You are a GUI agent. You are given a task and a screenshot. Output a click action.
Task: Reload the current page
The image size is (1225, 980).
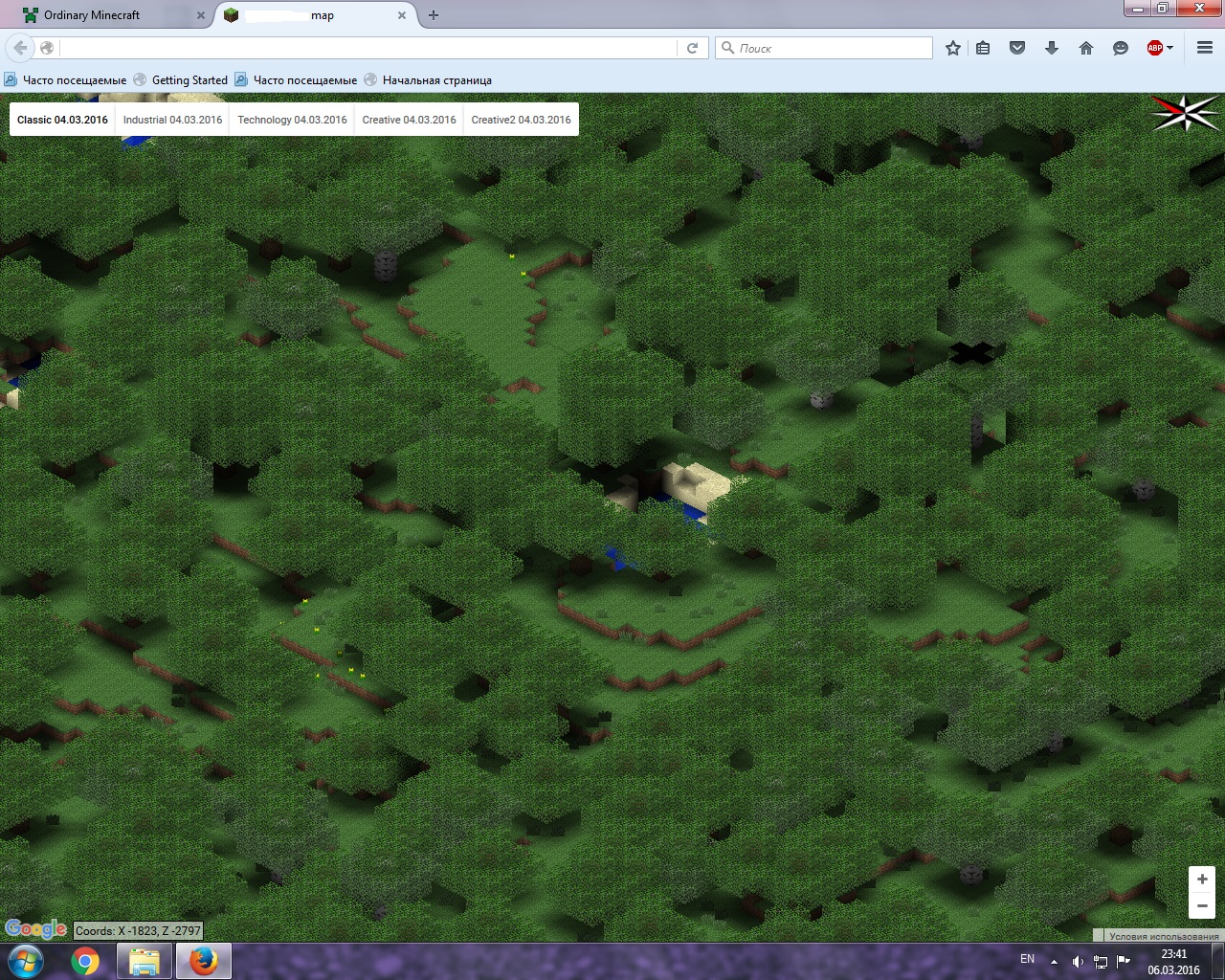click(692, 48)
